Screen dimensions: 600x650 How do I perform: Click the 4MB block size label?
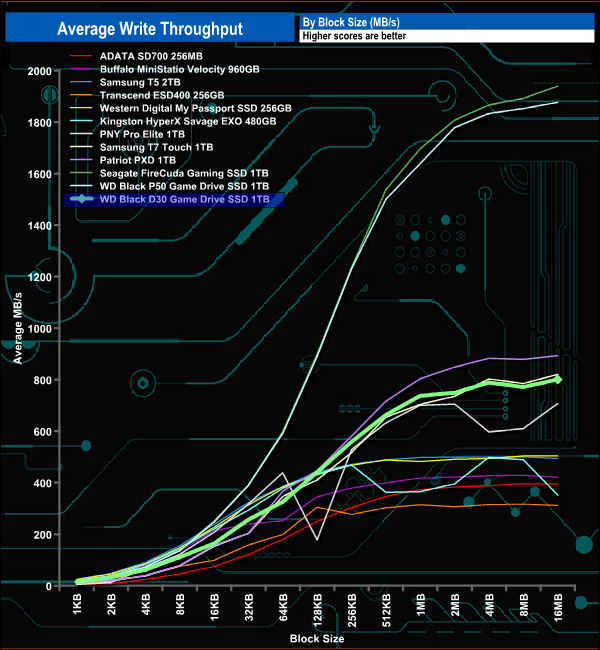[x=490, y=605]
